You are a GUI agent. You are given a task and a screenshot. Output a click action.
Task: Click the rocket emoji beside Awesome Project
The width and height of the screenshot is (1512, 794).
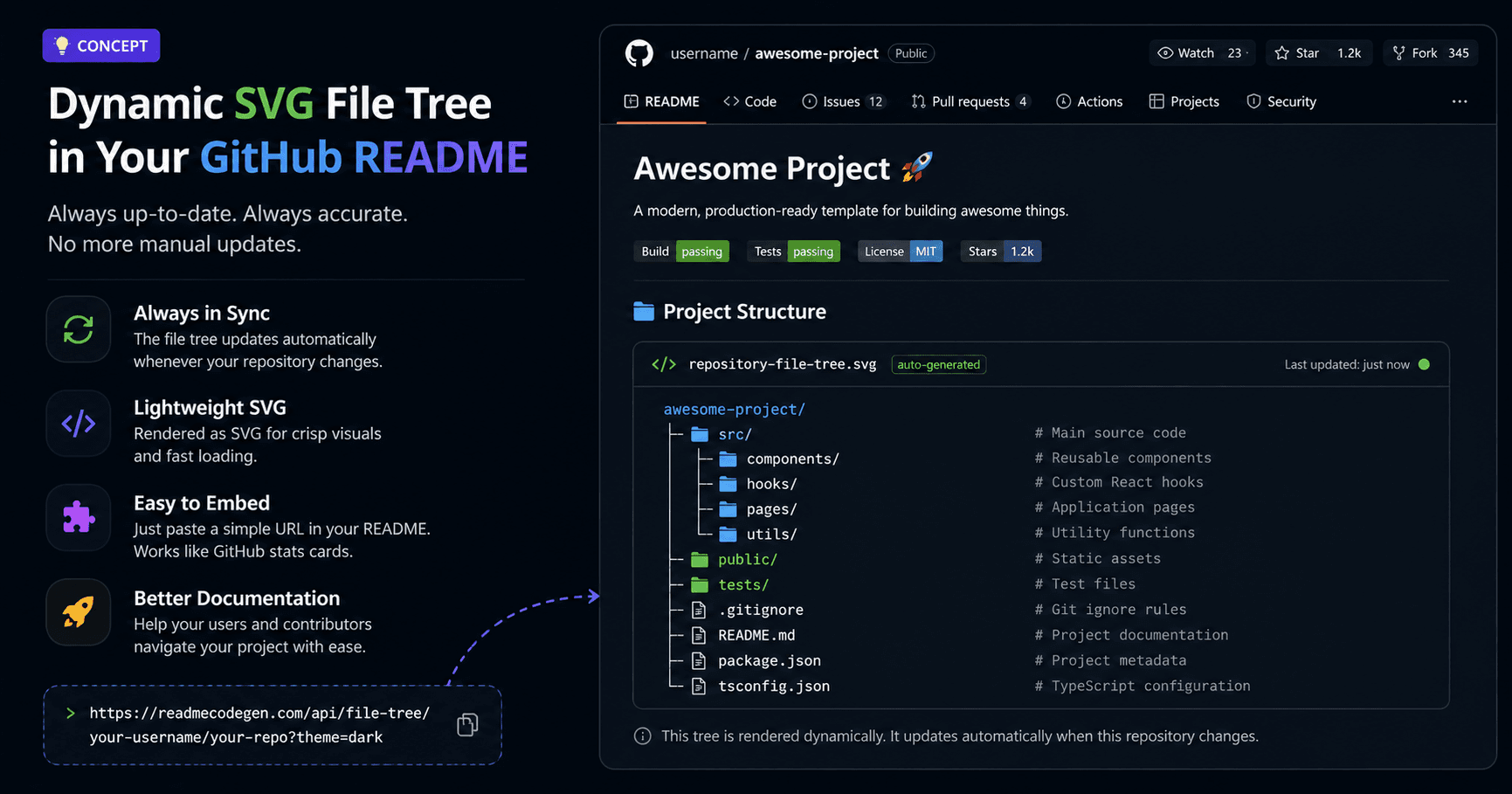point(916,167)
